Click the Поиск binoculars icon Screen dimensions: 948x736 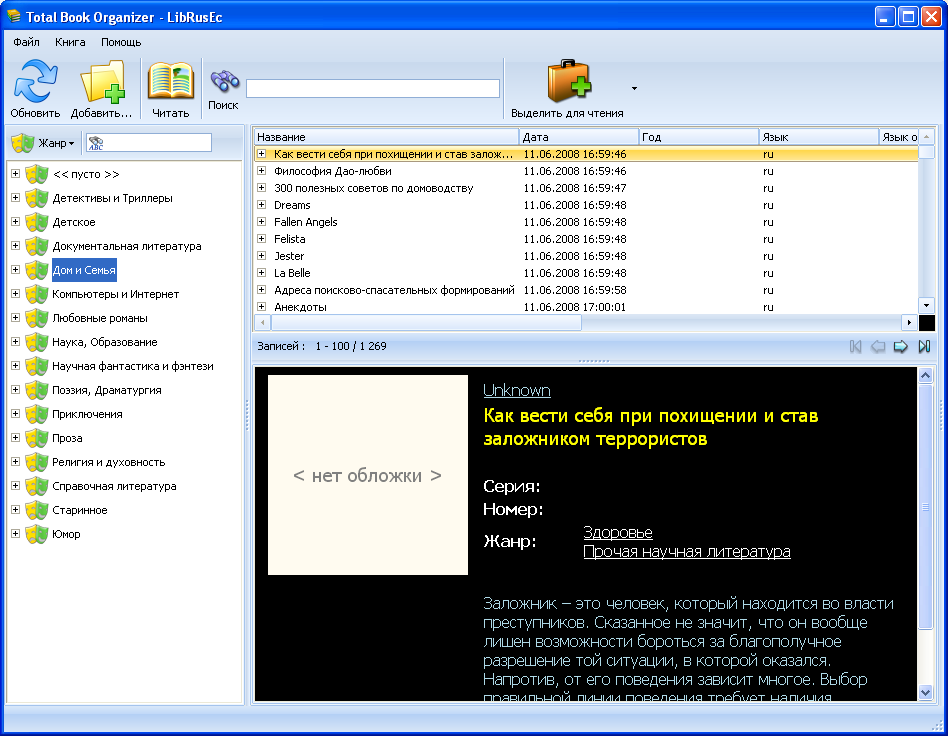pos(224,81)
